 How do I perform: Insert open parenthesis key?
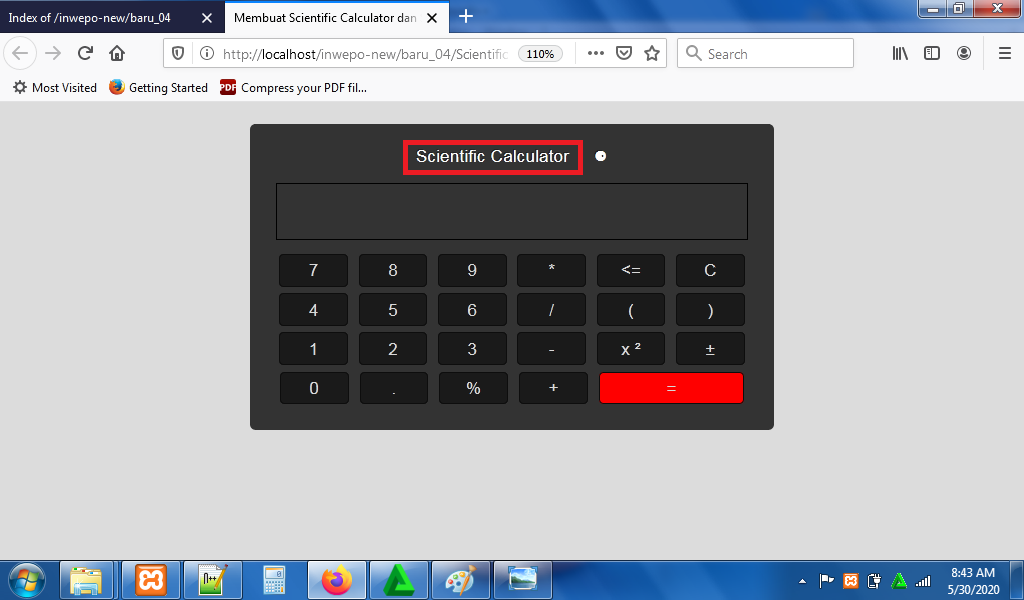(631, 309)
